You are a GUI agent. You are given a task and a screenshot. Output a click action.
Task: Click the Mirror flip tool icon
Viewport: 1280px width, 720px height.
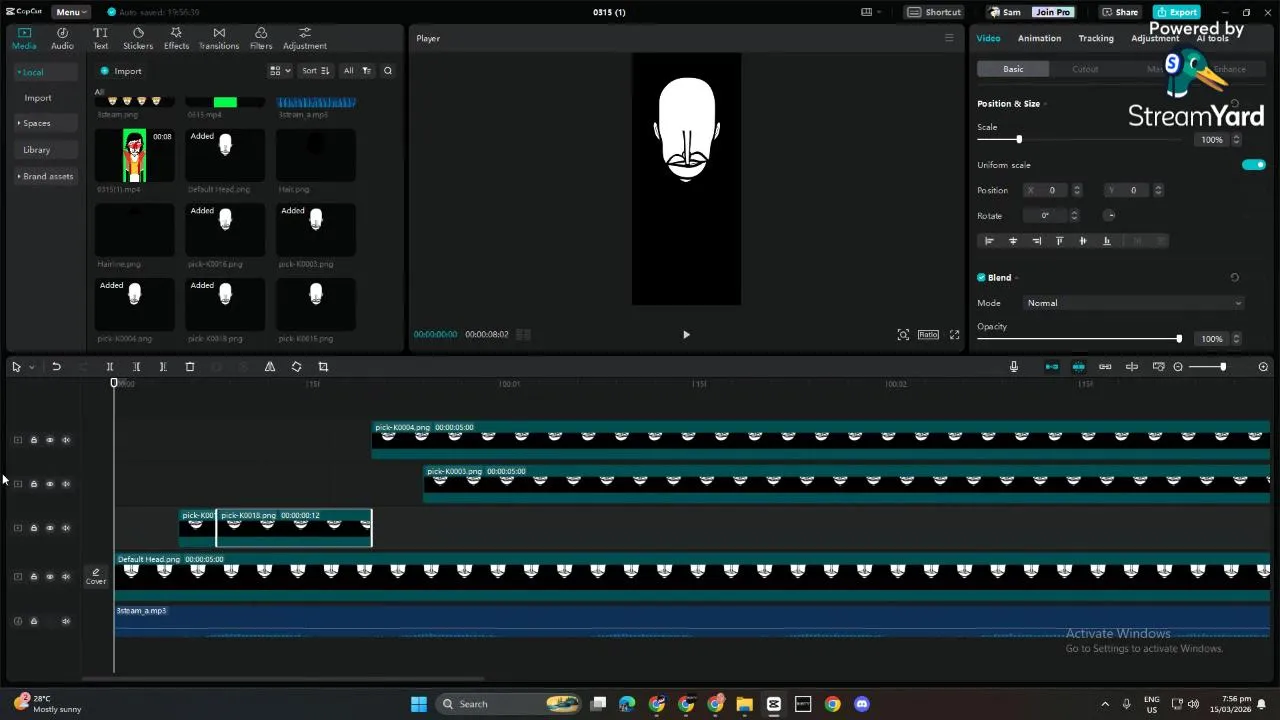pyautogui.click(x=270, y=367)
